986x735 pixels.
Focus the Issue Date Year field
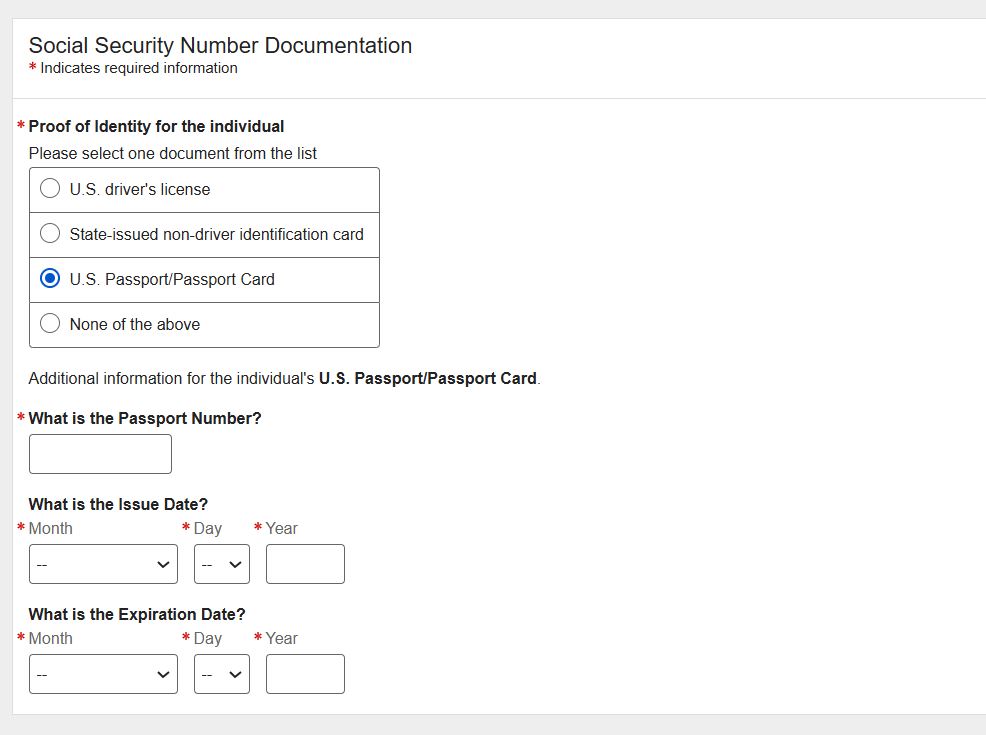pos(305,564)
